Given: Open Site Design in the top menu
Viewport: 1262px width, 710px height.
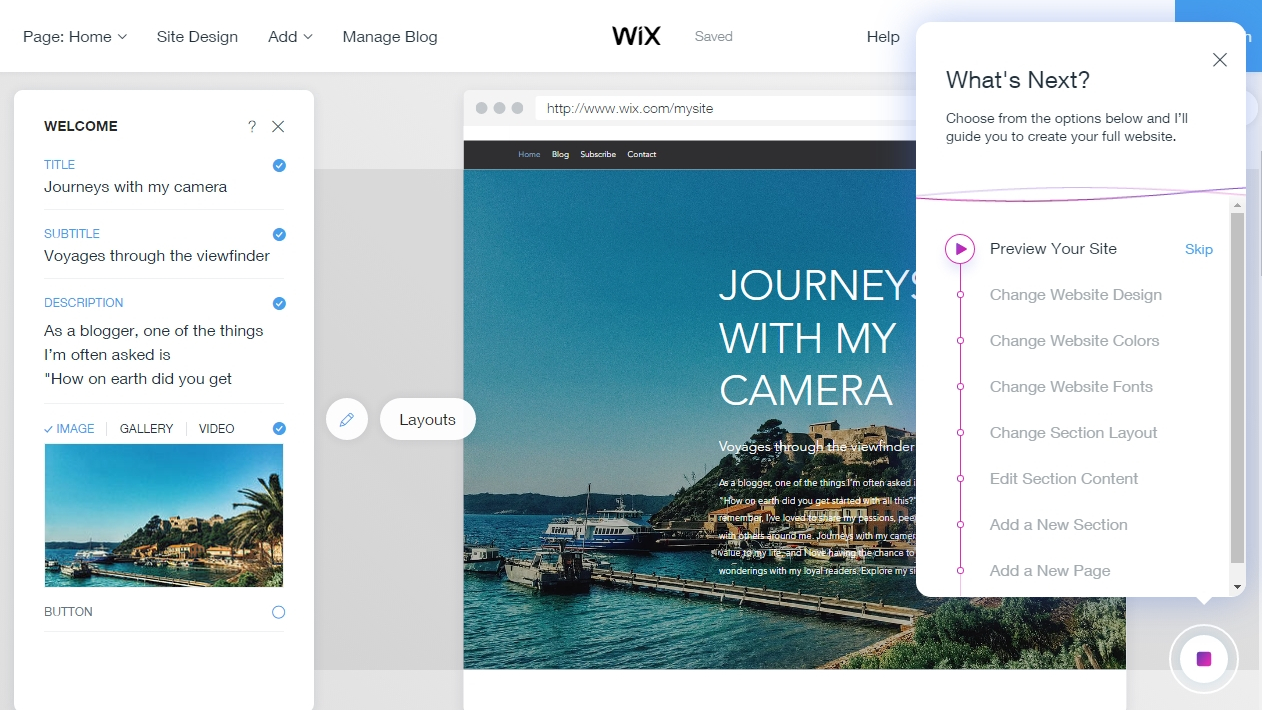Looking at the screenshot, I should click(x=197, y=36).
